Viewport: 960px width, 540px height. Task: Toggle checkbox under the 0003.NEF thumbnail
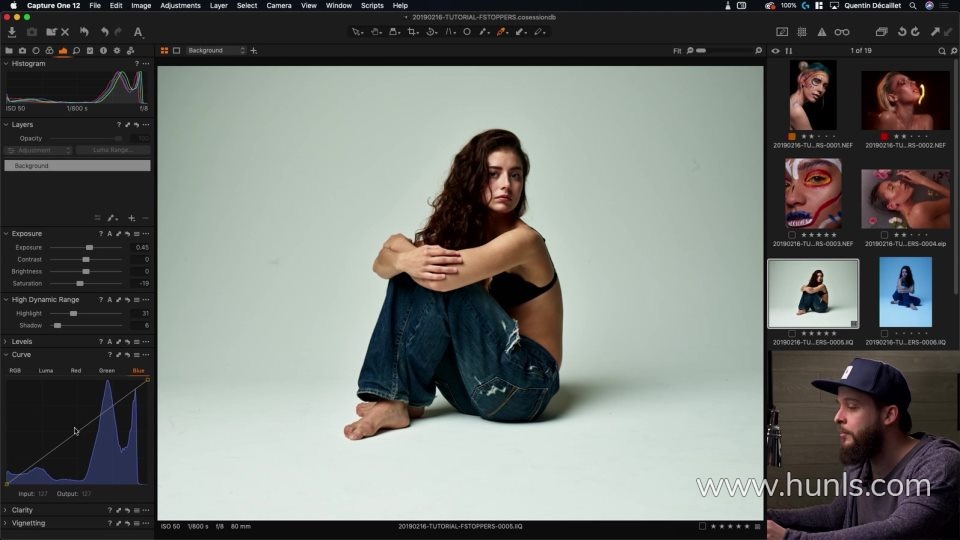coord(792,235)
